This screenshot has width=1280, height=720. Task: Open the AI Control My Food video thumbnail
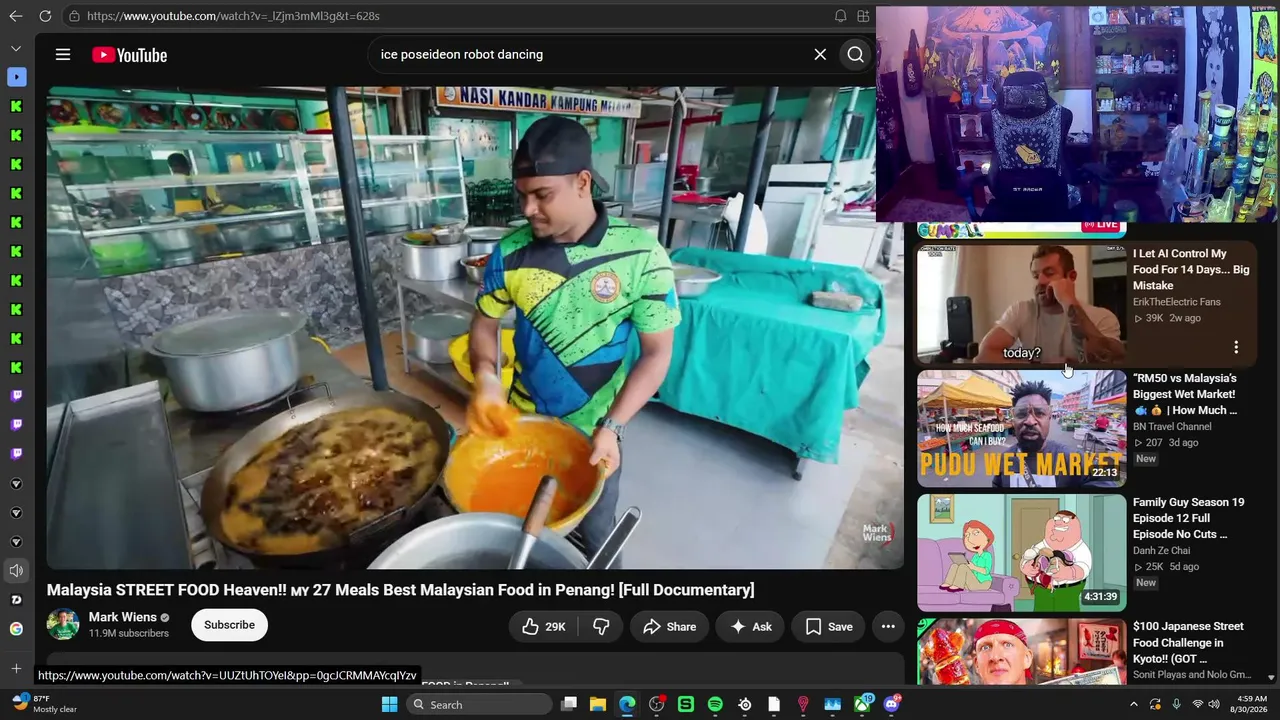[1021, 304]
